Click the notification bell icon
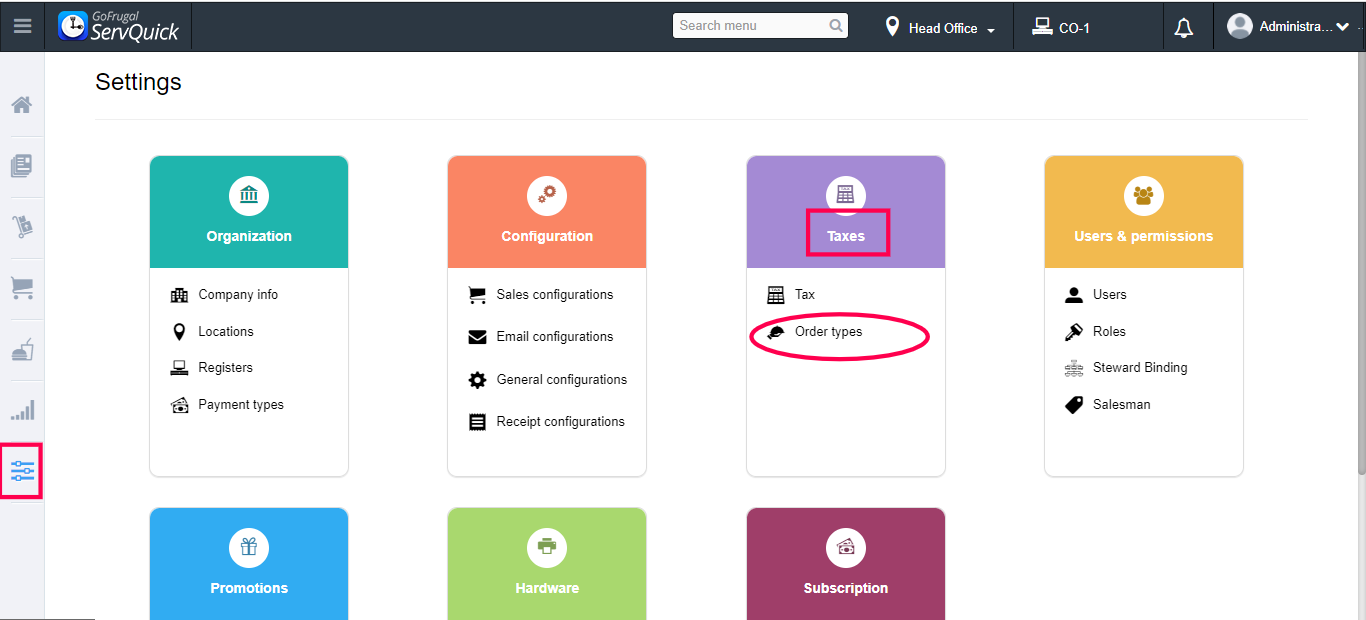The width and height of the screenshot is (1366, 620). pos(1184,28)
